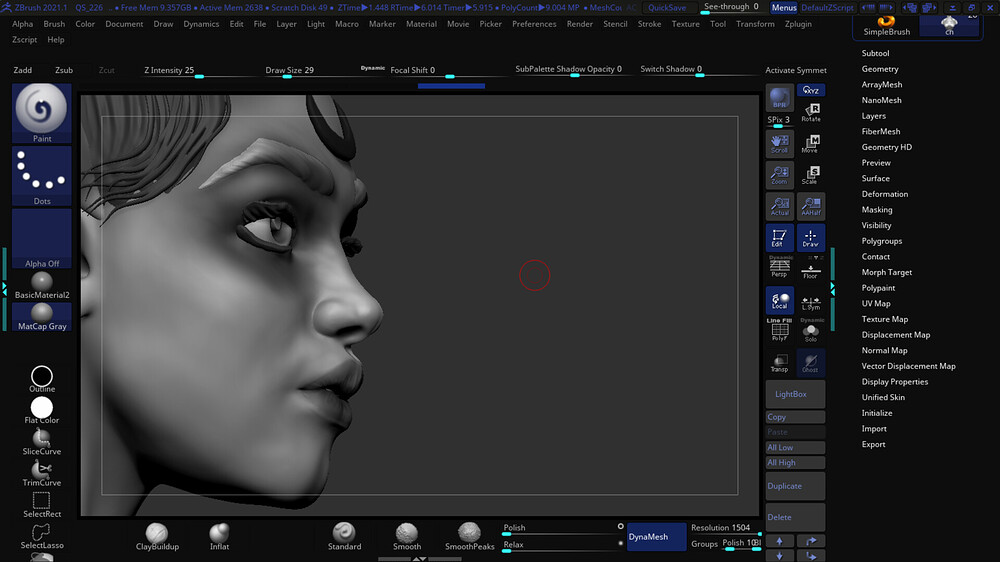Activate the SelectLasso tool

pyautogui.click(x=42, y=534)
